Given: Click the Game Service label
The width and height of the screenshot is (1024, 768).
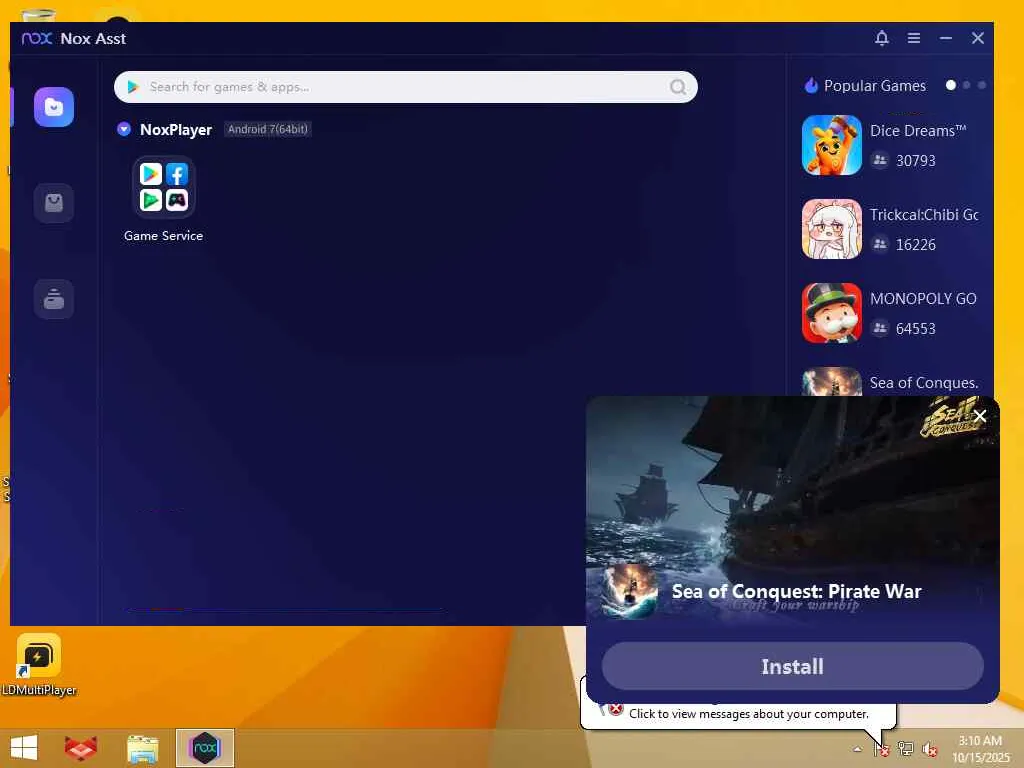Looking at the screenshot, I should click(x=163, y=236).
